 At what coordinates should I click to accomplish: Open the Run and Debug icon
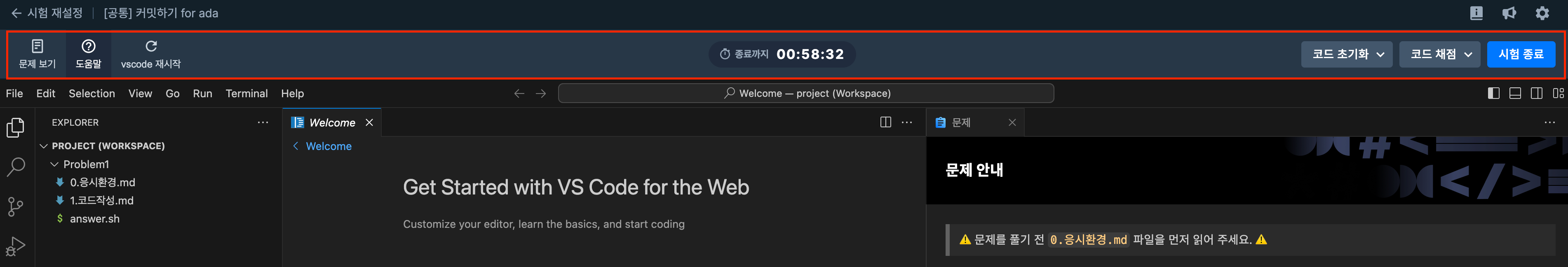click(x=15, y=246)
